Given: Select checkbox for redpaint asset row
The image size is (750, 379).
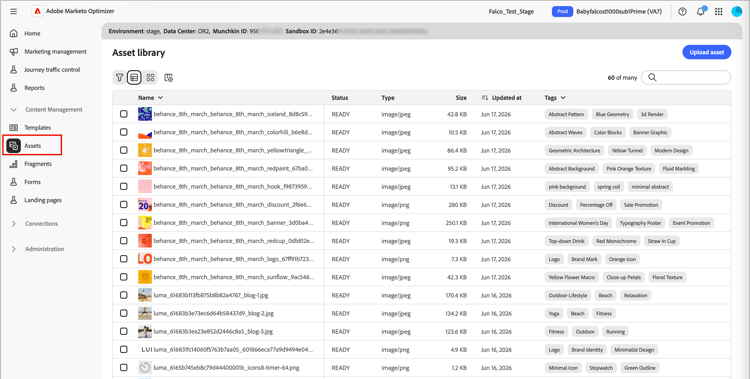Looking at the screenshot, I should click(124, 168).
